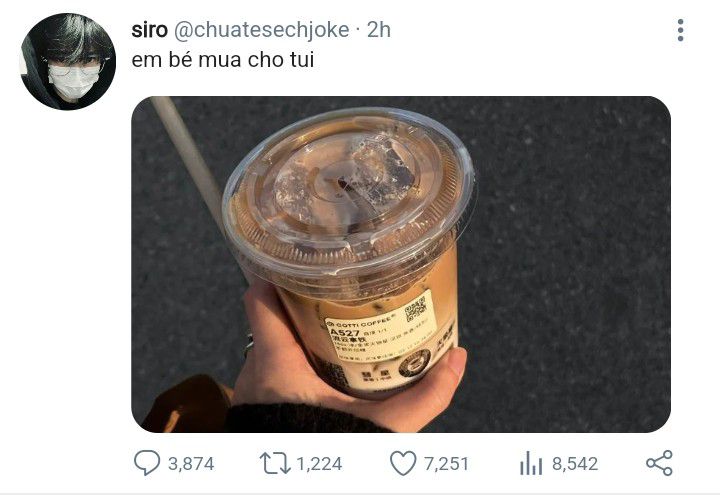Like the tweet with the heart icon
720x497 pixels.
pyautogui.click(x=403, y=463)
